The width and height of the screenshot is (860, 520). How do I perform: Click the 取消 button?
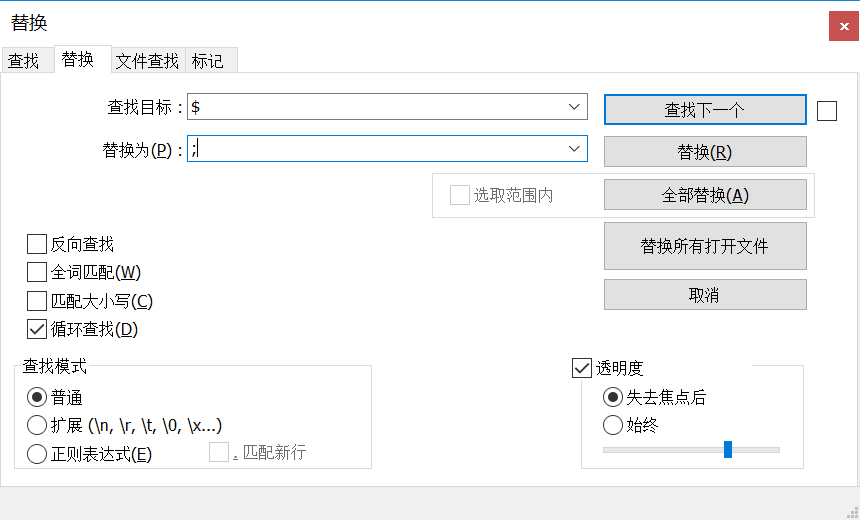pyautogui.click(x=705, y=295)
